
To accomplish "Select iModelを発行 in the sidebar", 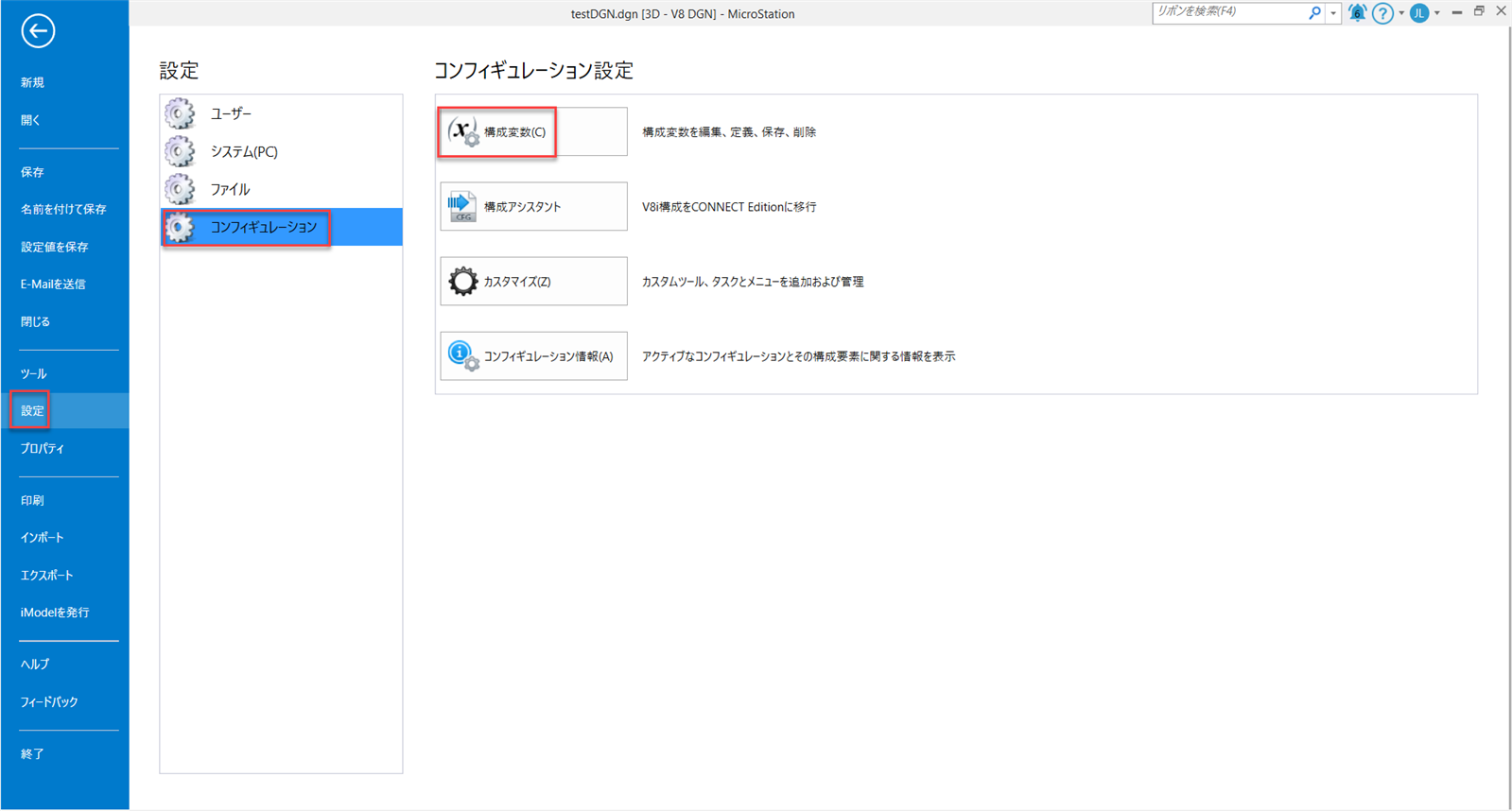I will pyautogui.click(x=65, y=612).
